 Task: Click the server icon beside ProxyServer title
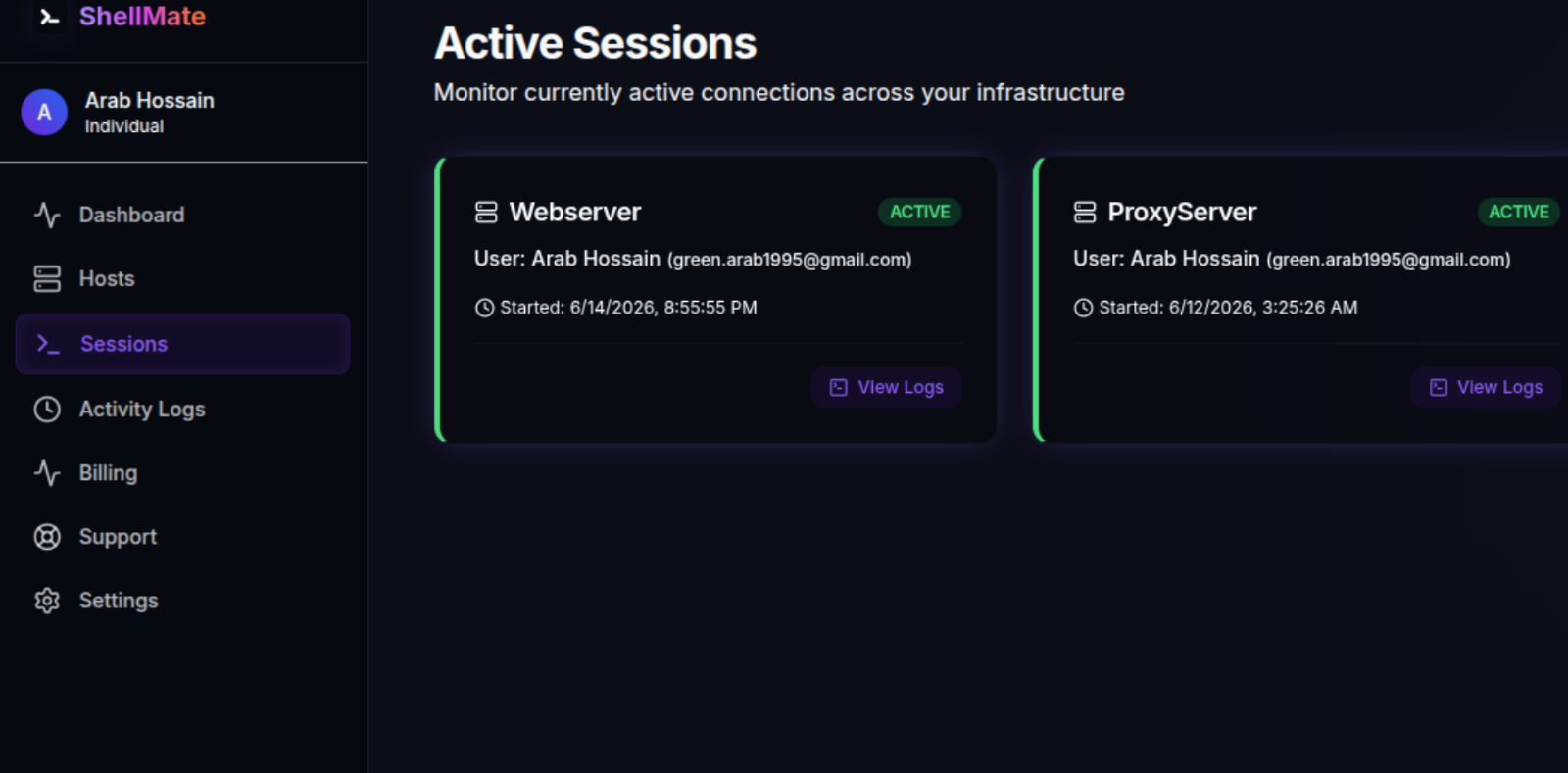tap(1085, 212)
